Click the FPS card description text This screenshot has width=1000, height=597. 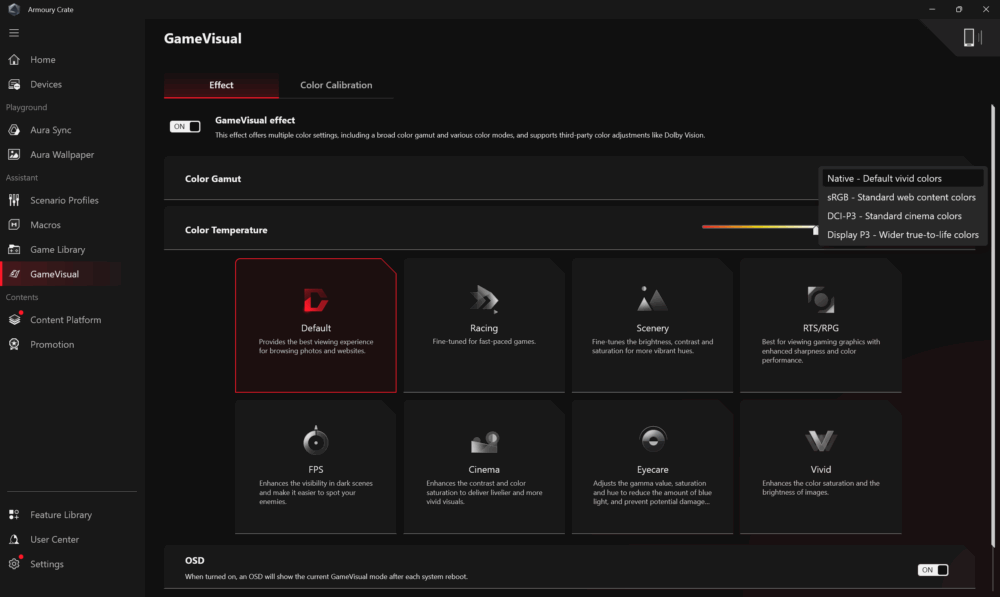click(316, 492)
